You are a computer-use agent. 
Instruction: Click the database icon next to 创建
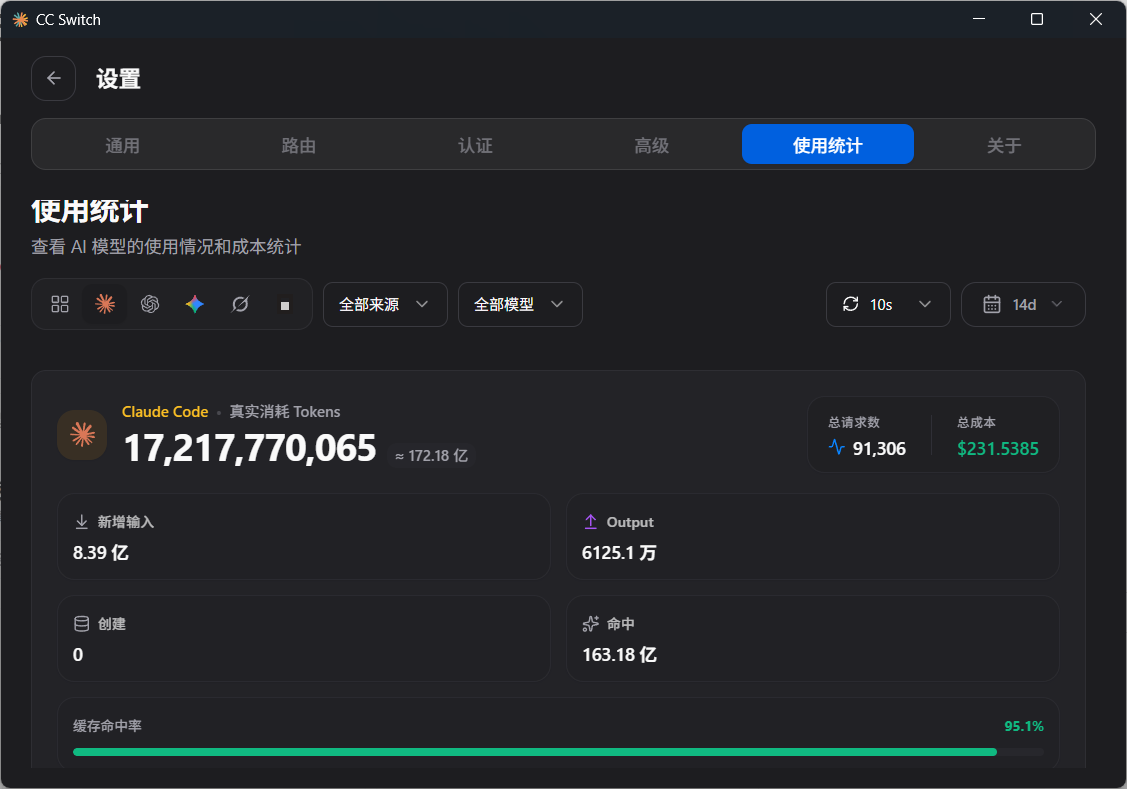point(81,624)
